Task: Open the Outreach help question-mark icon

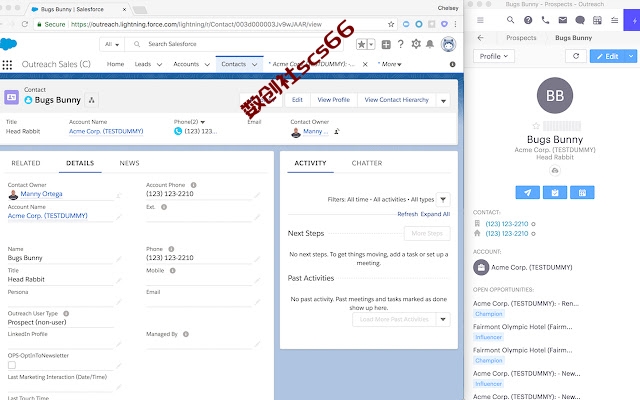Action: [528, 20]
